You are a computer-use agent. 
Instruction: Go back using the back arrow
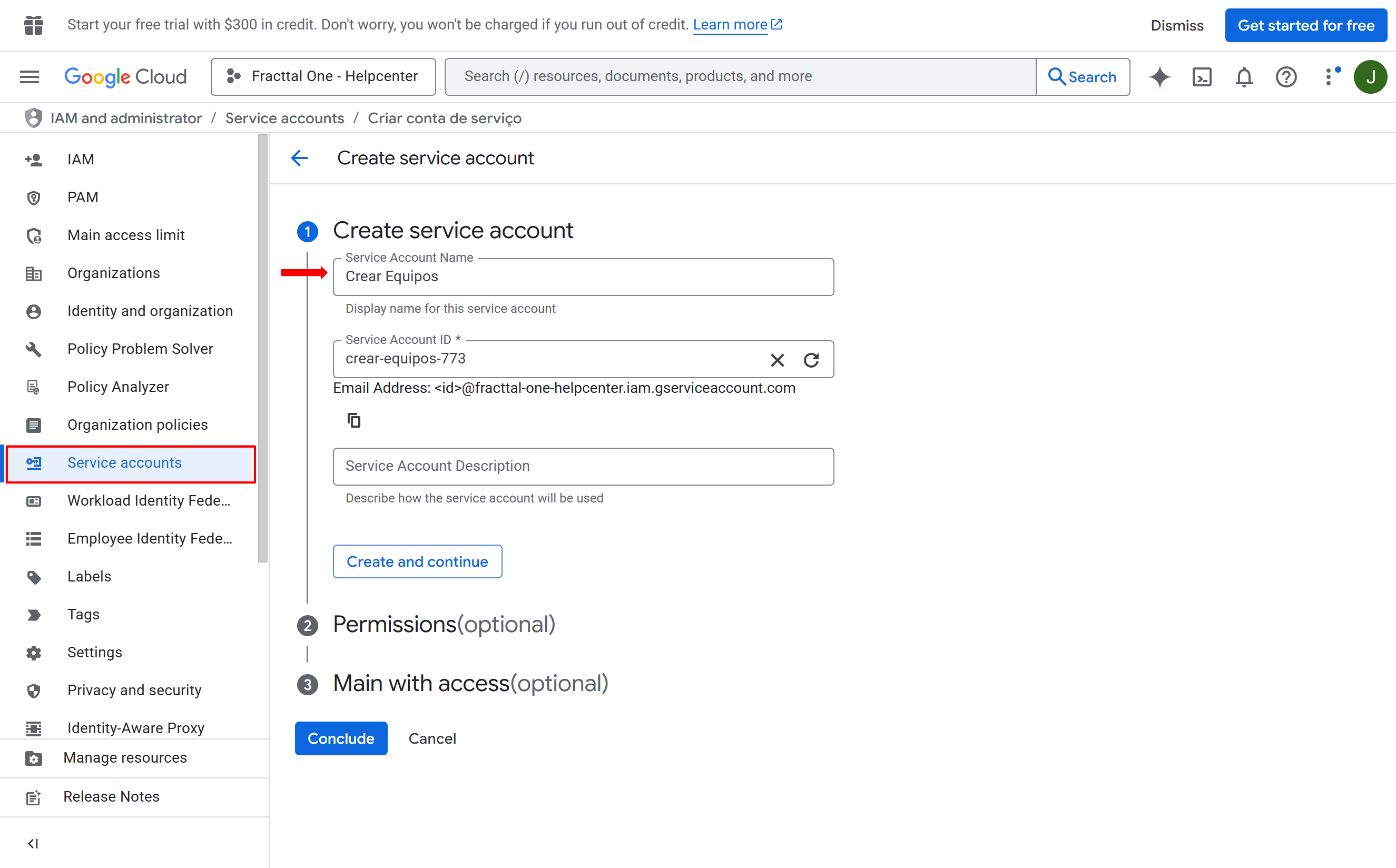click(299, 158)
